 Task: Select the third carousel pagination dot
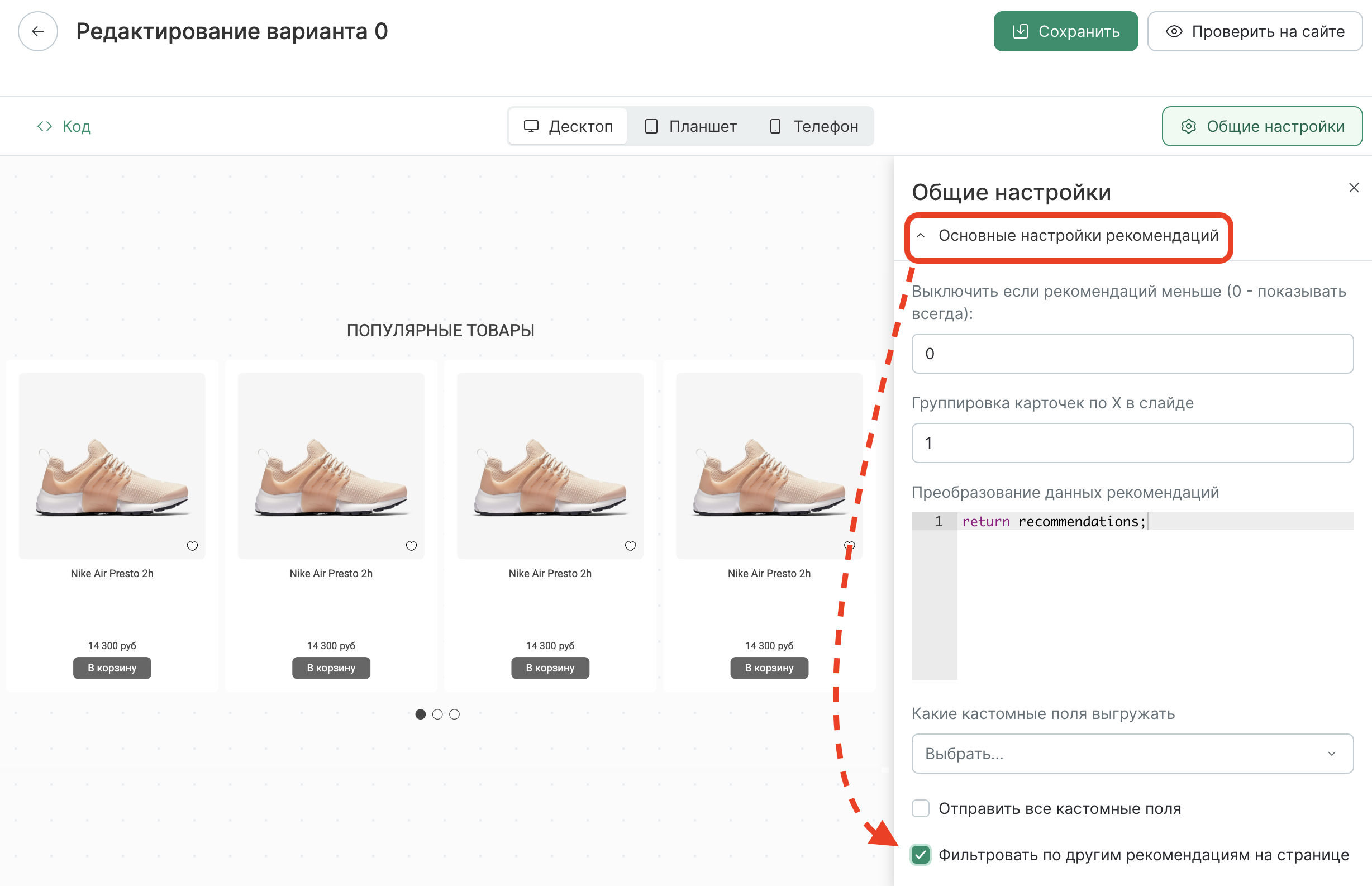click(455, 714)
